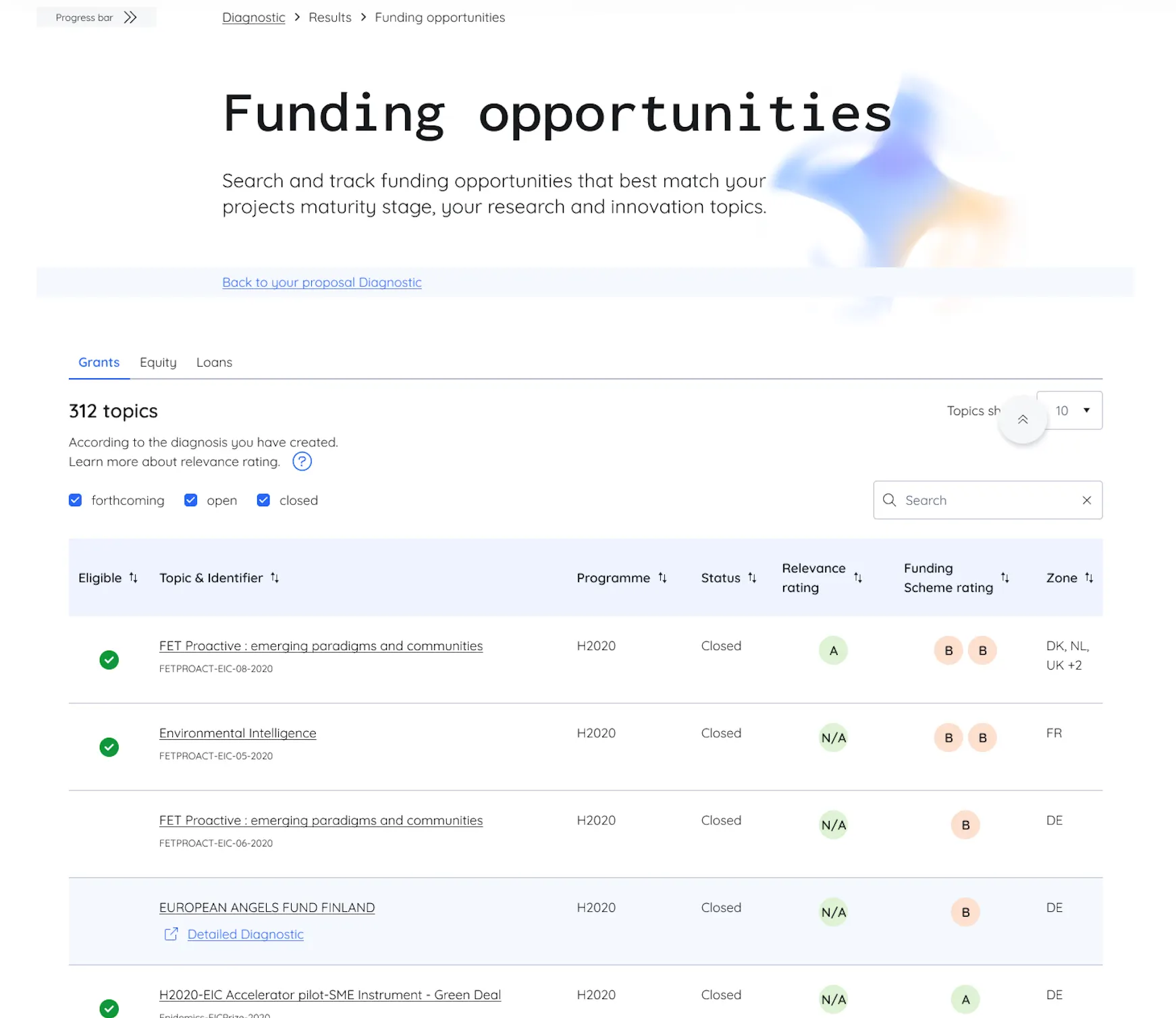Click funding scheme B badge for EUROPEAN ANGELS FUND
Viewport: 1176px width, 1018px height.
[x=965, y=912]
